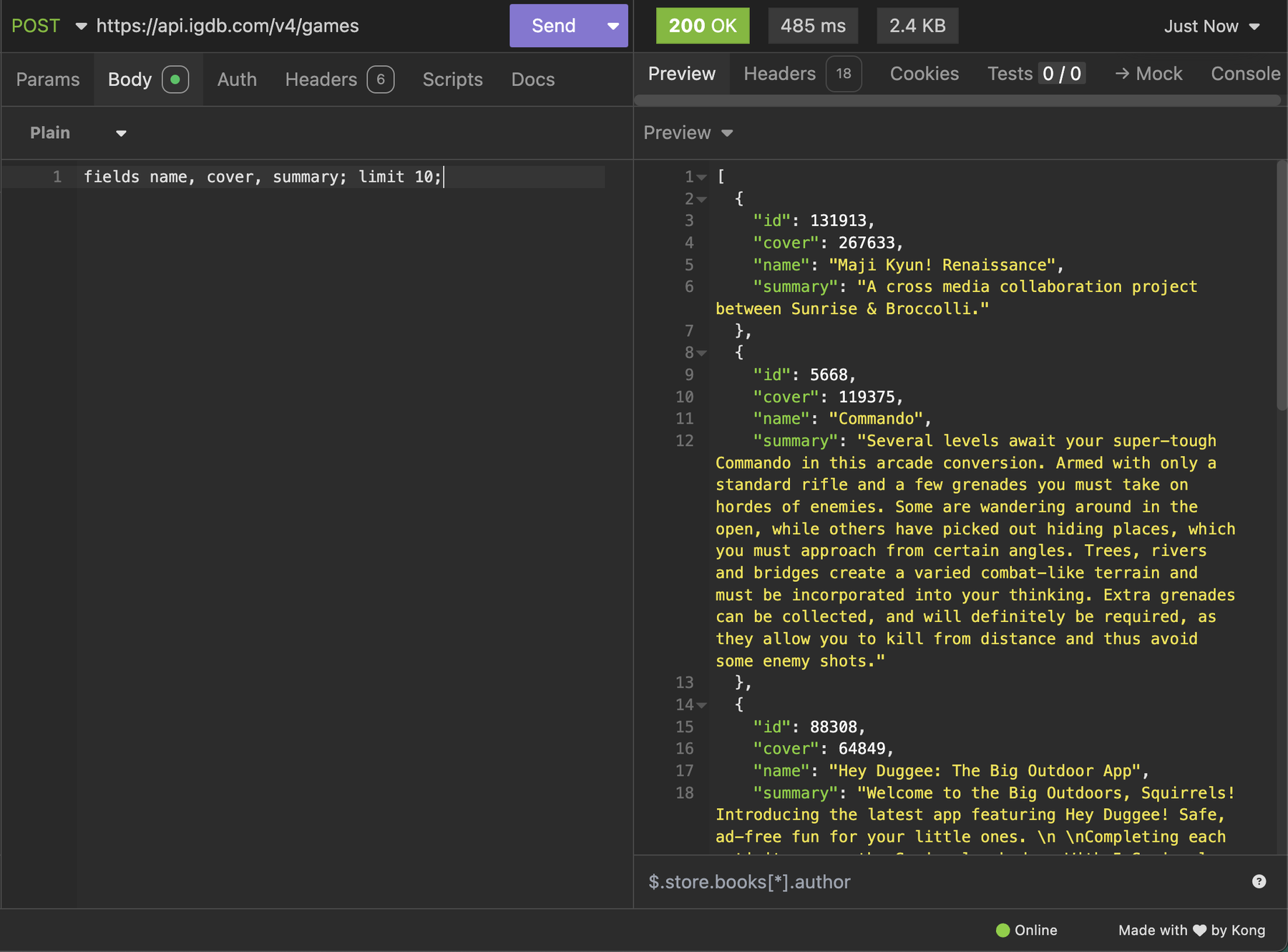Open the Plain body type dropdown

(x=120, y=133)
